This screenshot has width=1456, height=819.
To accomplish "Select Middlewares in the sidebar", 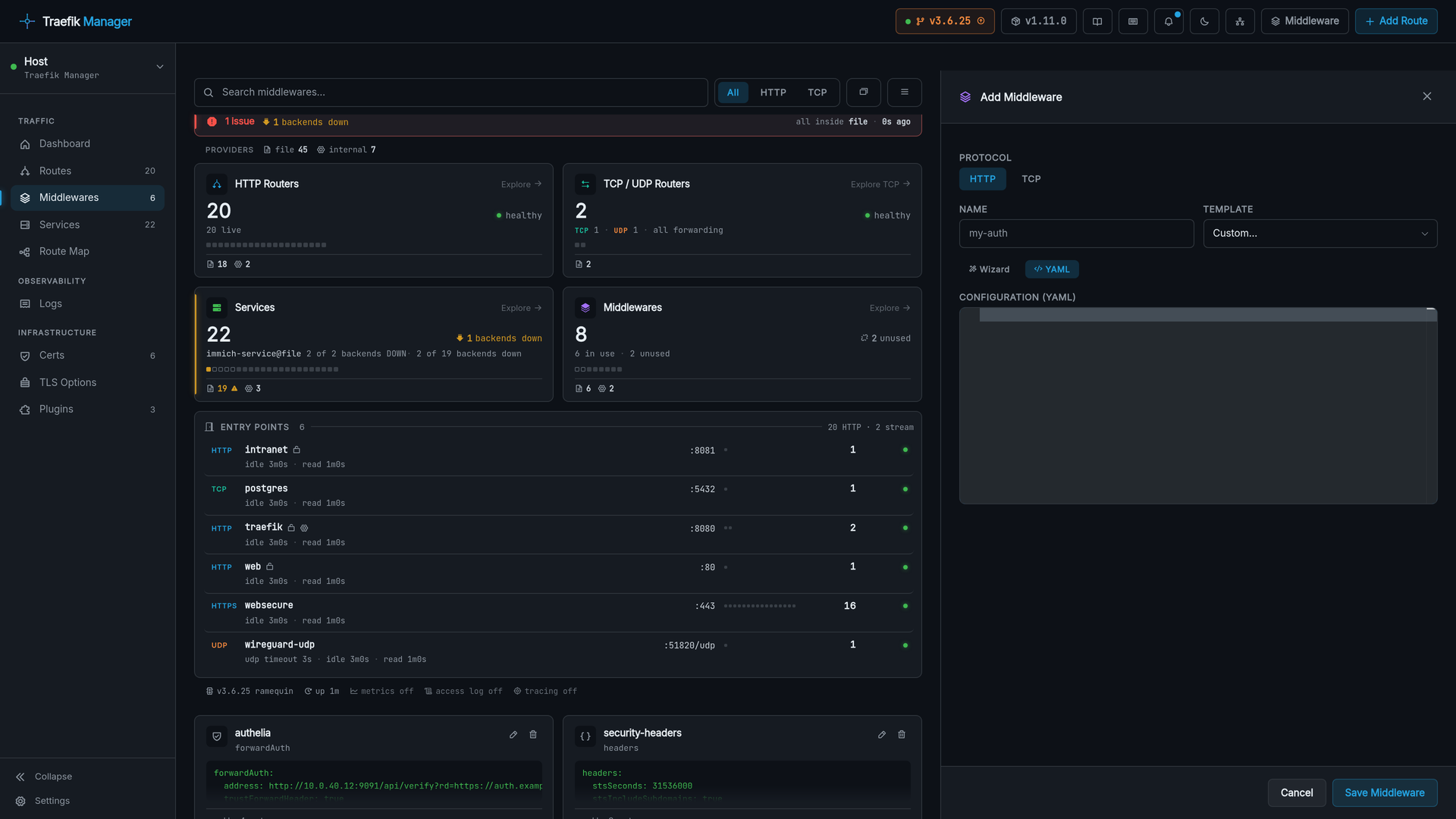I will [87, 198].
